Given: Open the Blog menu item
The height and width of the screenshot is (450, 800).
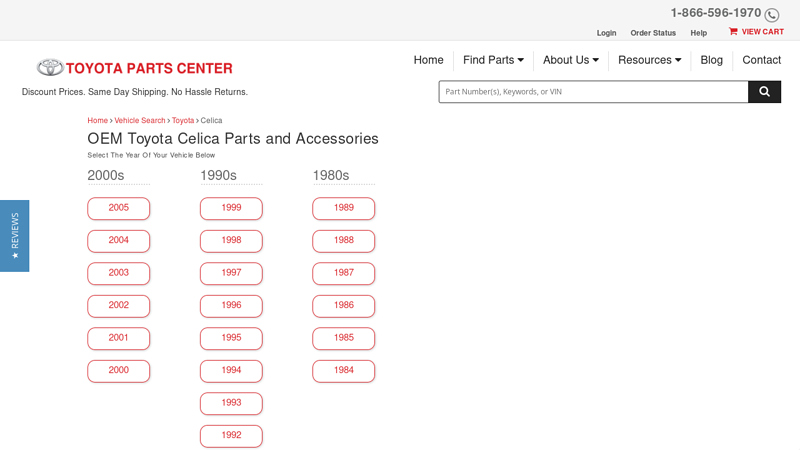Looking at the screenshot, I should pos(711,60).
